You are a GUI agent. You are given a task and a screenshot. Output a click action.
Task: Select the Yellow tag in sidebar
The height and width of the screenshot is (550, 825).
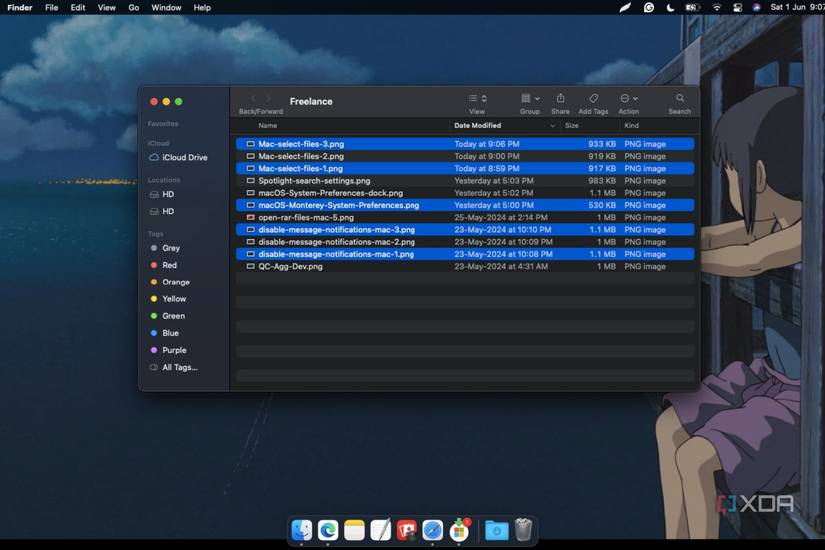(168, 299)
